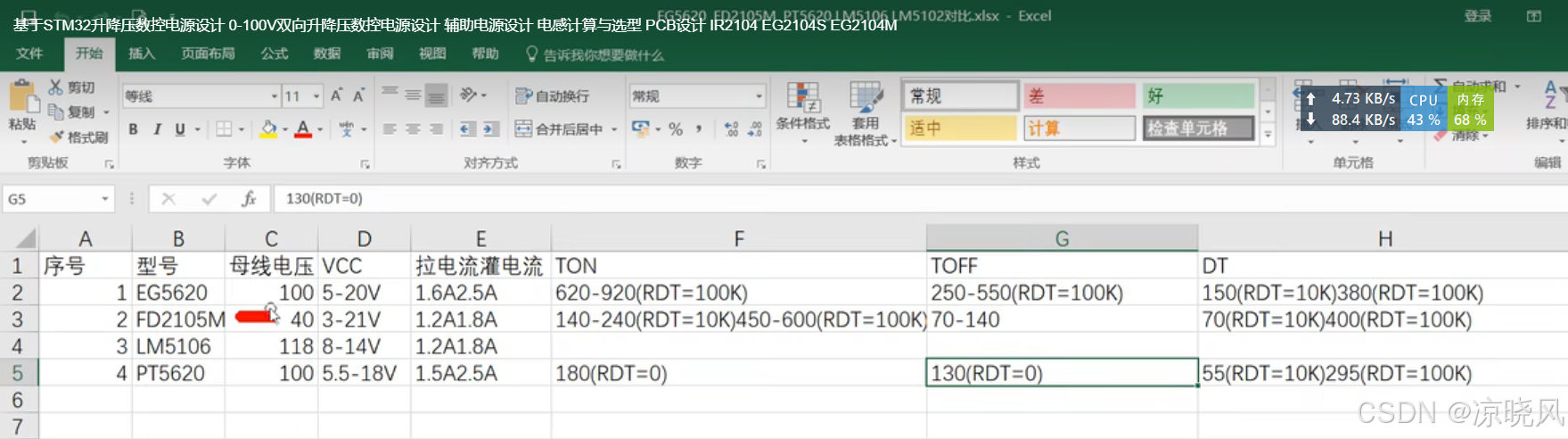Decrease font size with smaller A icon
This screenshot has width=1568, height=439.
click(358, 95)
